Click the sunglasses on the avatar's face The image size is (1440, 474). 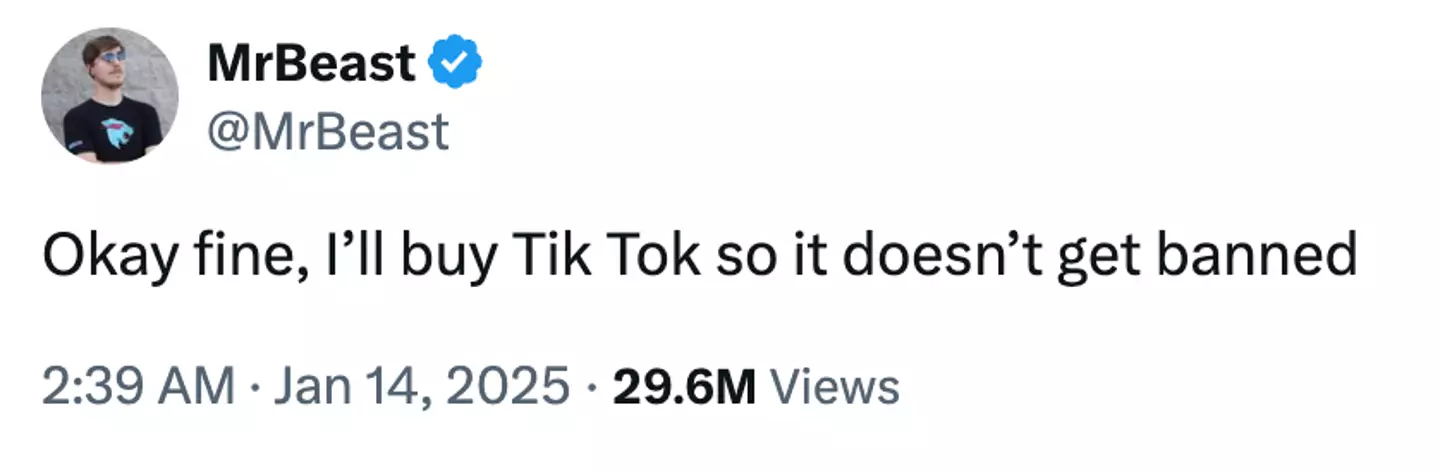click(112, 57)
